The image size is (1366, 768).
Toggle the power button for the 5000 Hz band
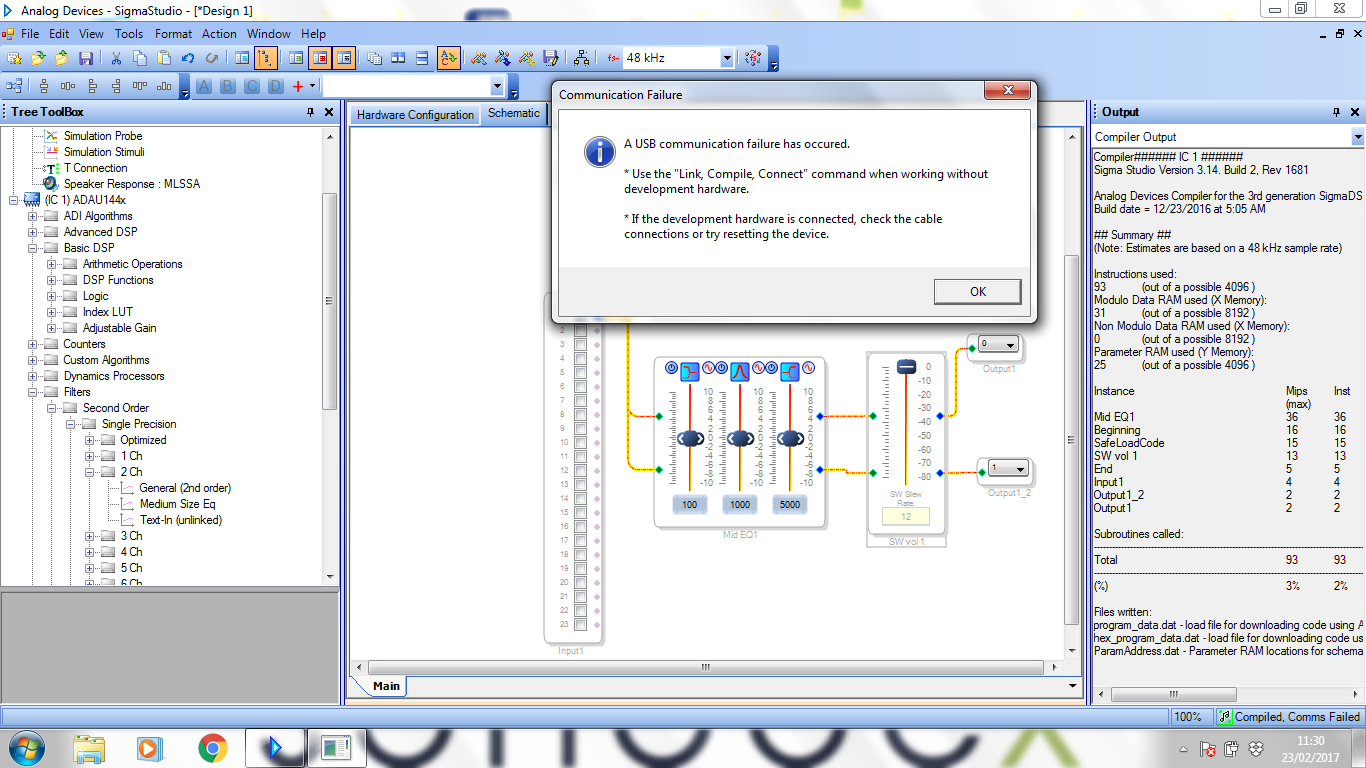[772, 370]
